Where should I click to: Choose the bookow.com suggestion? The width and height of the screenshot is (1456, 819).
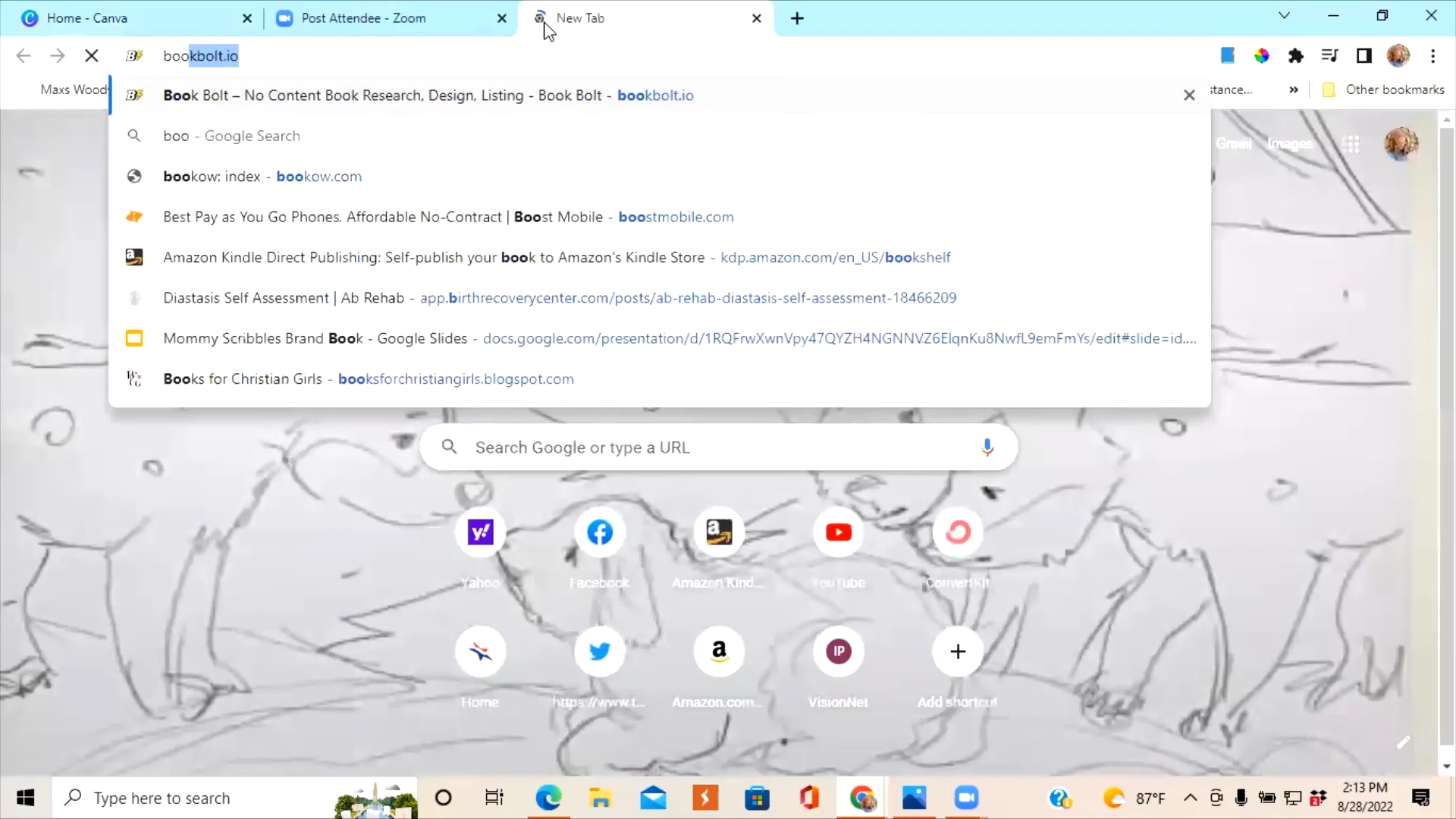tap(660, 176)
